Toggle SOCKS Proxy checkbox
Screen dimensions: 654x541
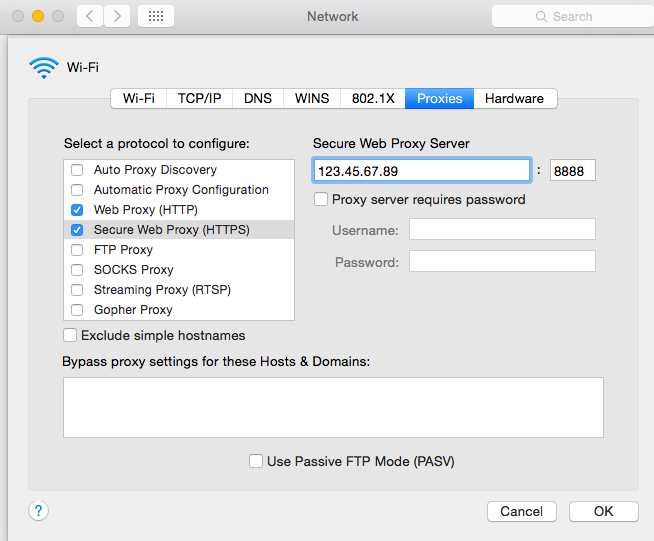tap(77, 270)
